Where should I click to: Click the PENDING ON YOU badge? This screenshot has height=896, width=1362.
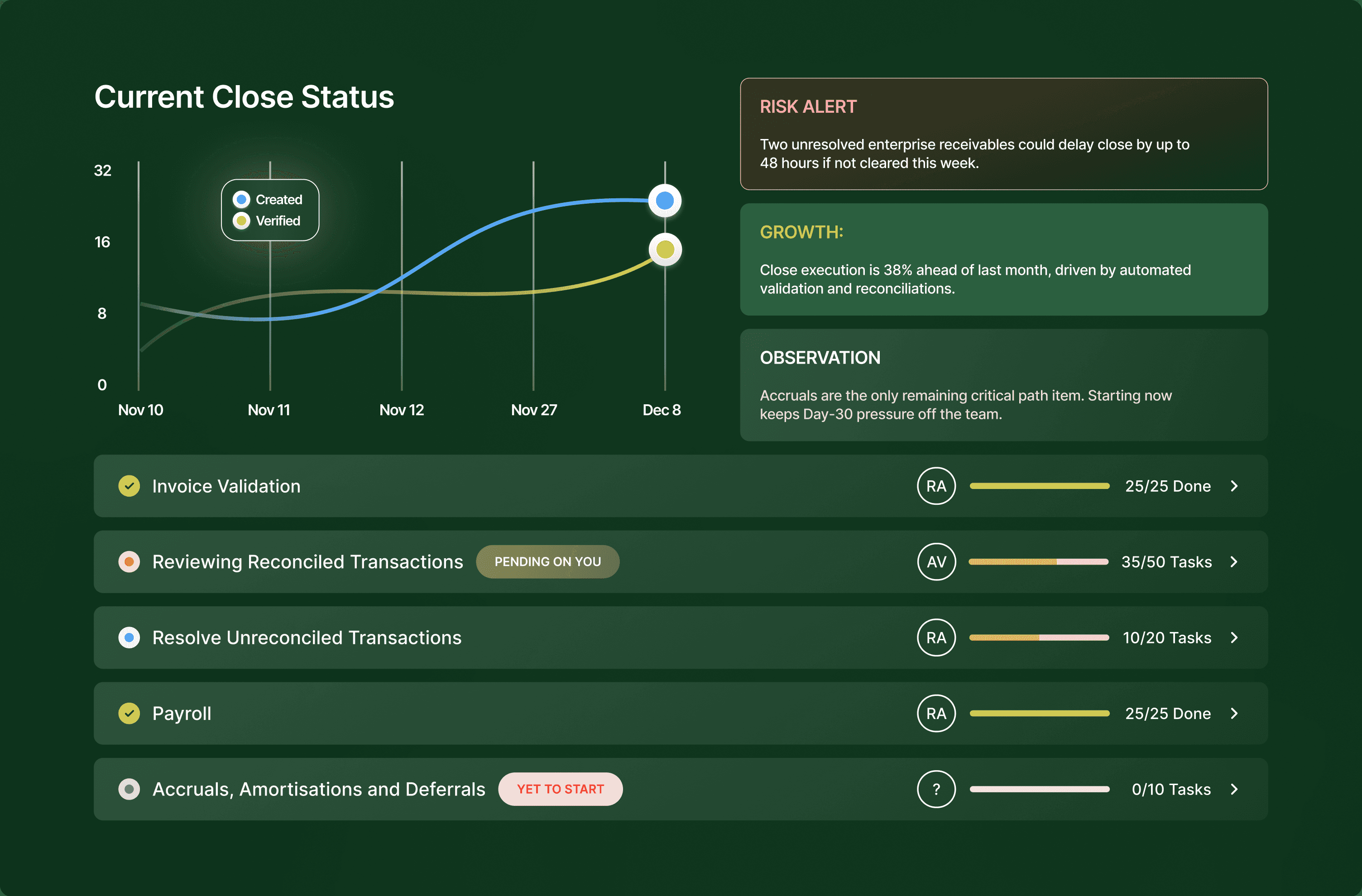point(547,561)
